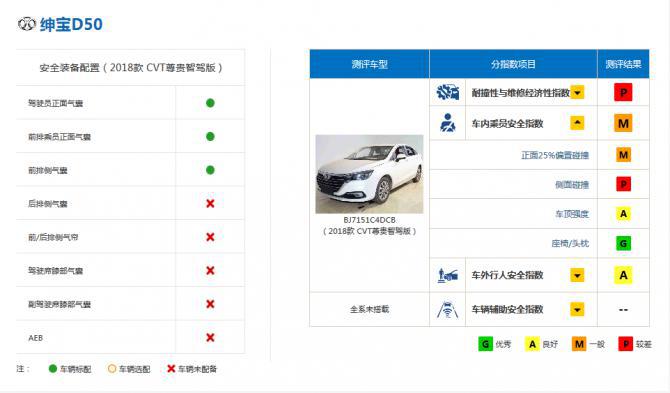Click the model code BJ7151C4DCB
Viewport: 670px width, 393px height.
pos(369,220)
